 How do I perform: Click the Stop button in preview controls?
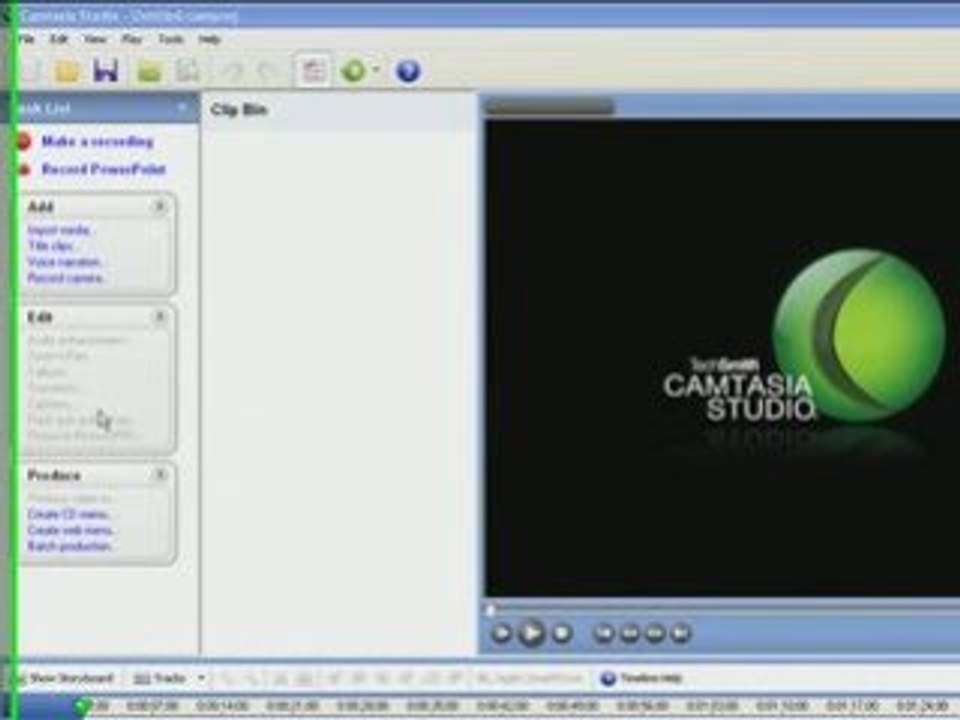[562, 633]
